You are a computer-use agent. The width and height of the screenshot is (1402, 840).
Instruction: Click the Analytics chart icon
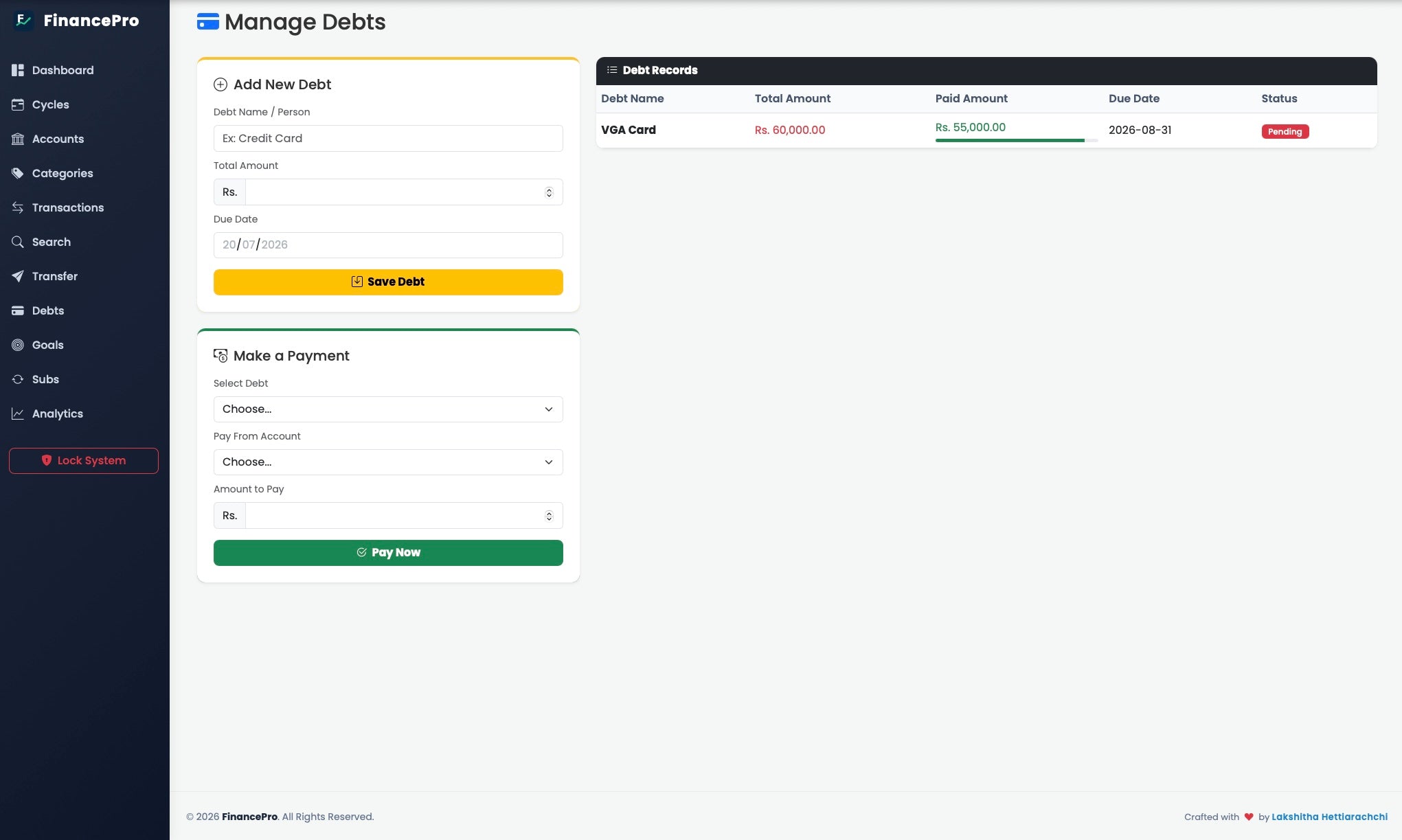point(18,413)
